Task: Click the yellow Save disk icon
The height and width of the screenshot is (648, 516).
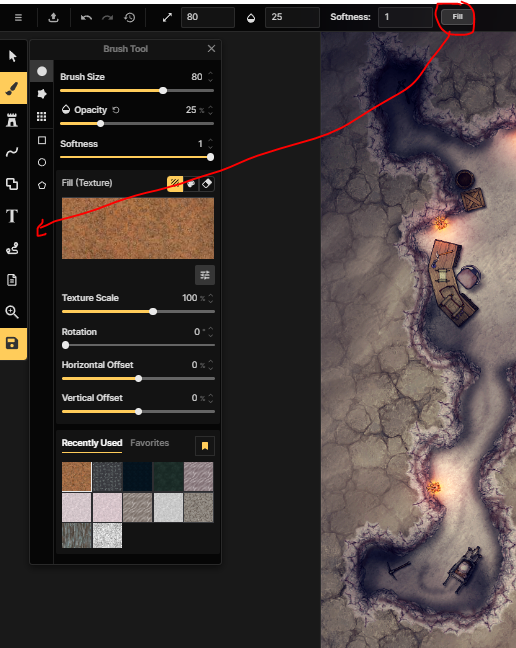Action: click(x=12, y=343)
